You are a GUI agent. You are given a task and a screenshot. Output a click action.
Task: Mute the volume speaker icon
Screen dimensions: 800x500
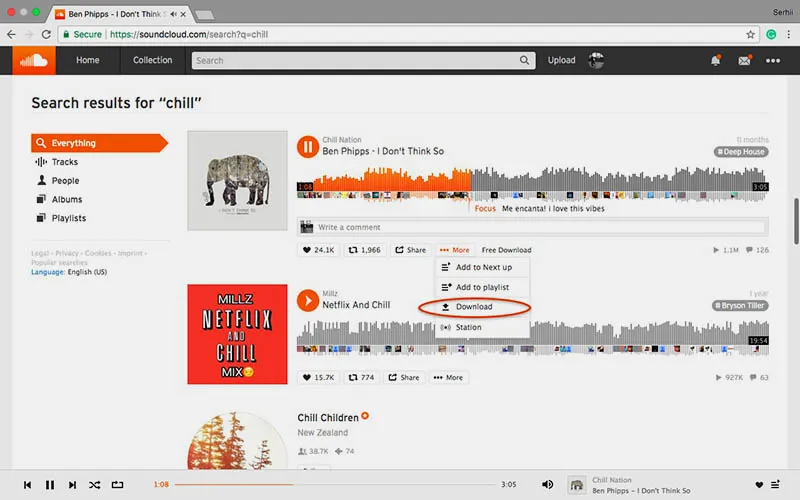[x=547, y=484]
